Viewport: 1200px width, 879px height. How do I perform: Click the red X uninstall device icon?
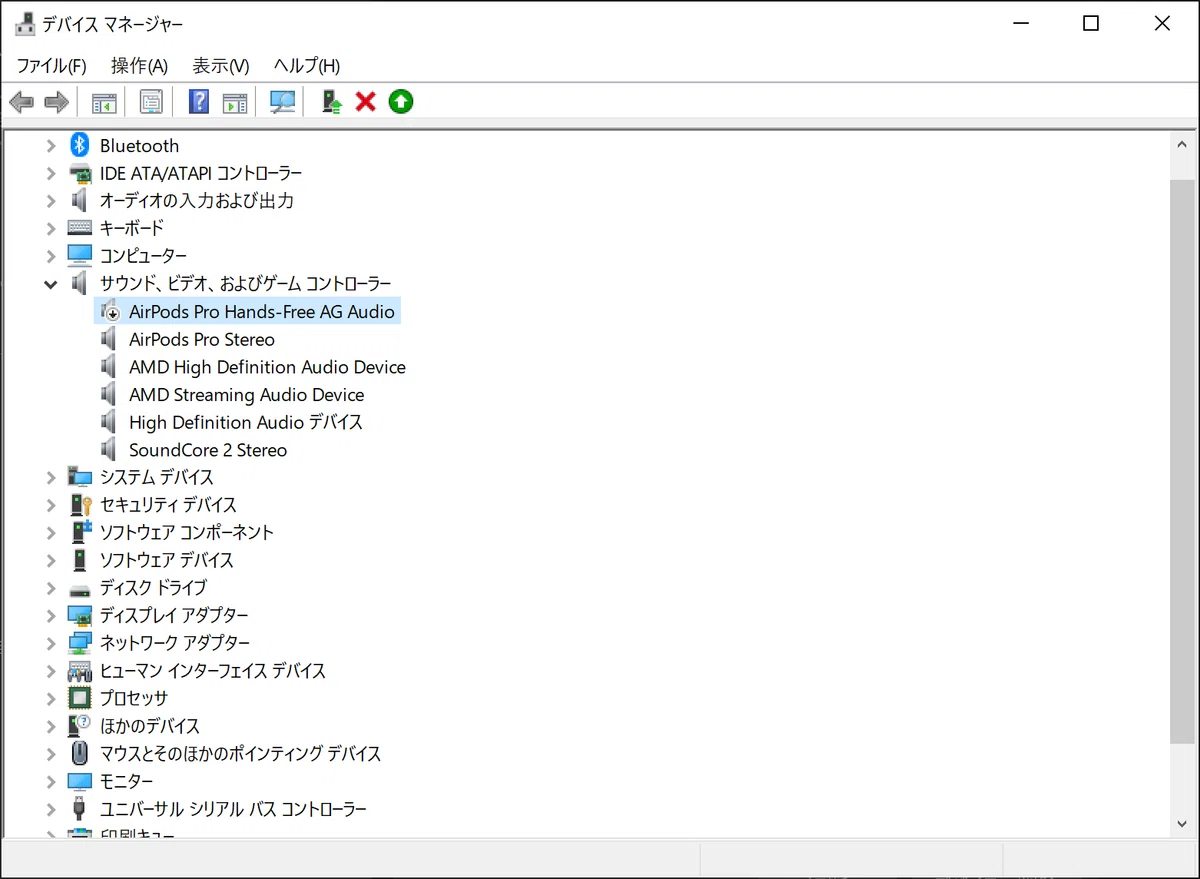(366, 102)
